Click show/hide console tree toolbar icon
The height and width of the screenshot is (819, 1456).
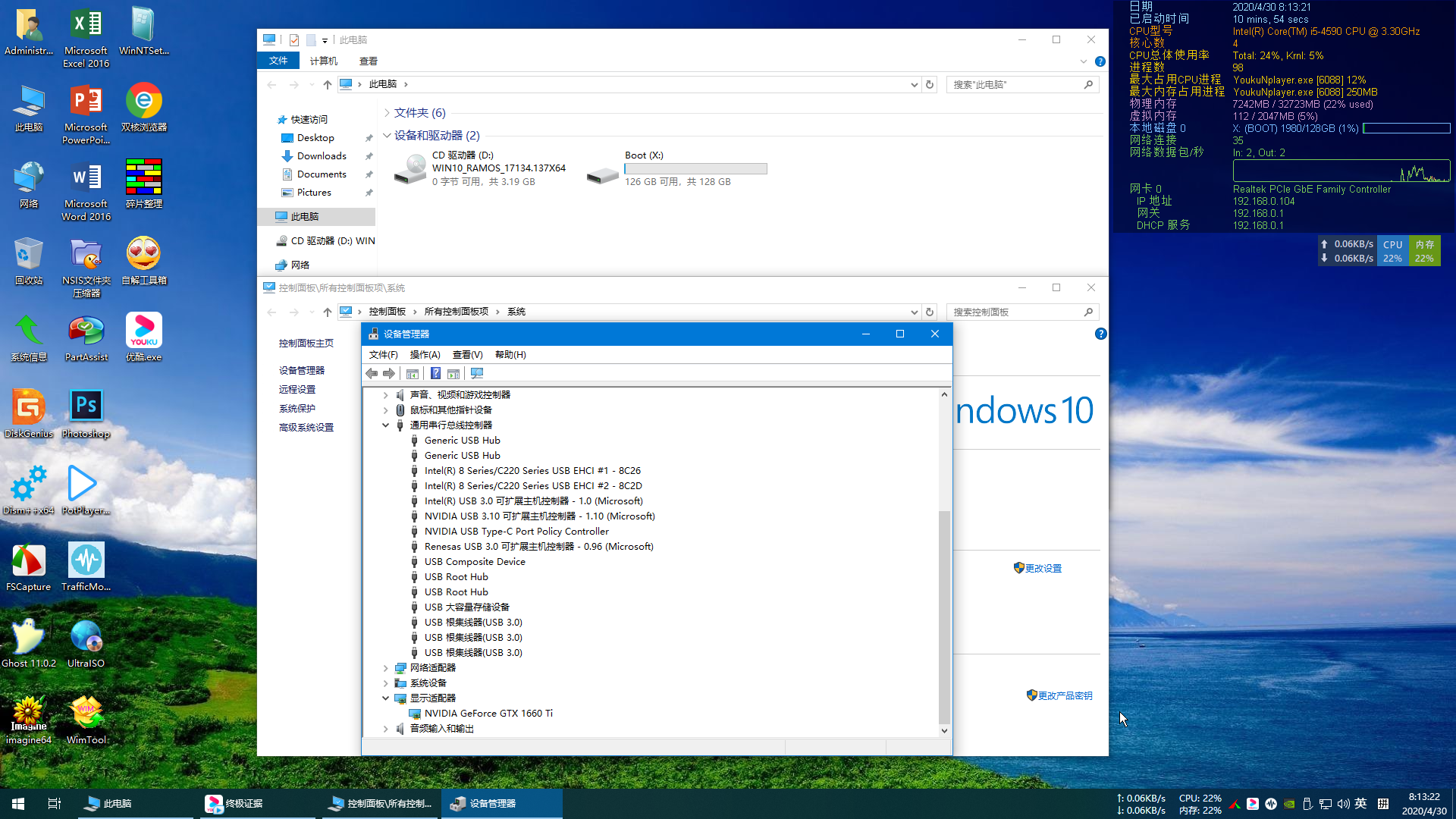click(413, 373)
